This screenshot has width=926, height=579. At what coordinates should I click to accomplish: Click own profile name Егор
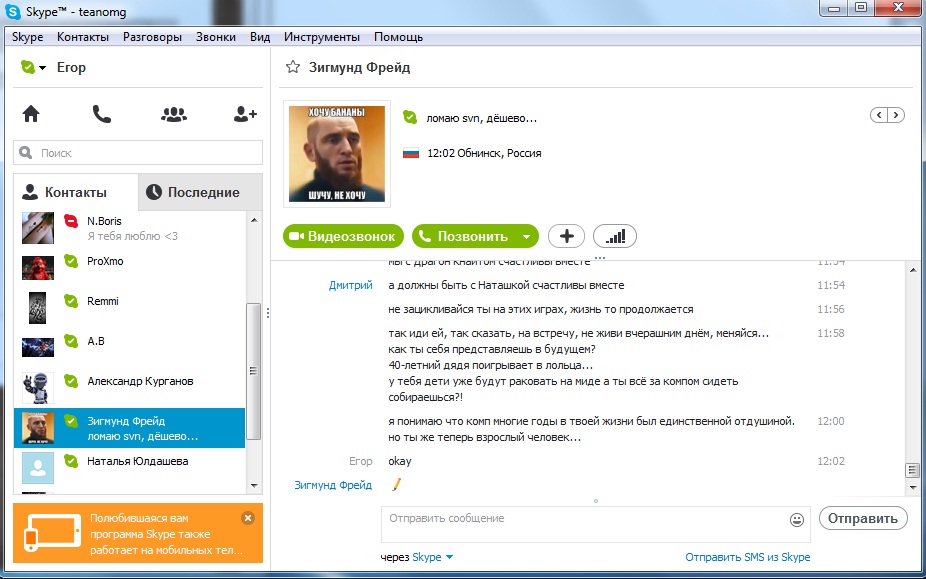[x=71, y=67]
